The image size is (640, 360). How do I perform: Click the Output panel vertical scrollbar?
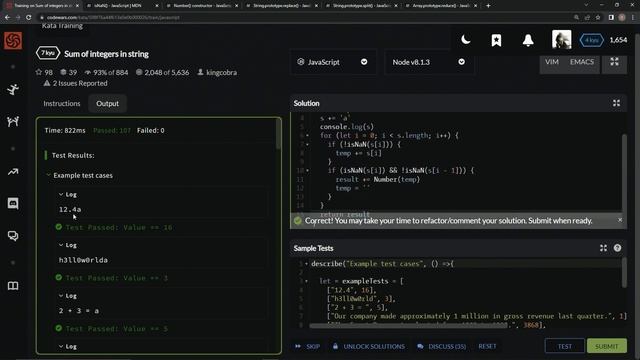pyautogui.click(x=278, y=135)
